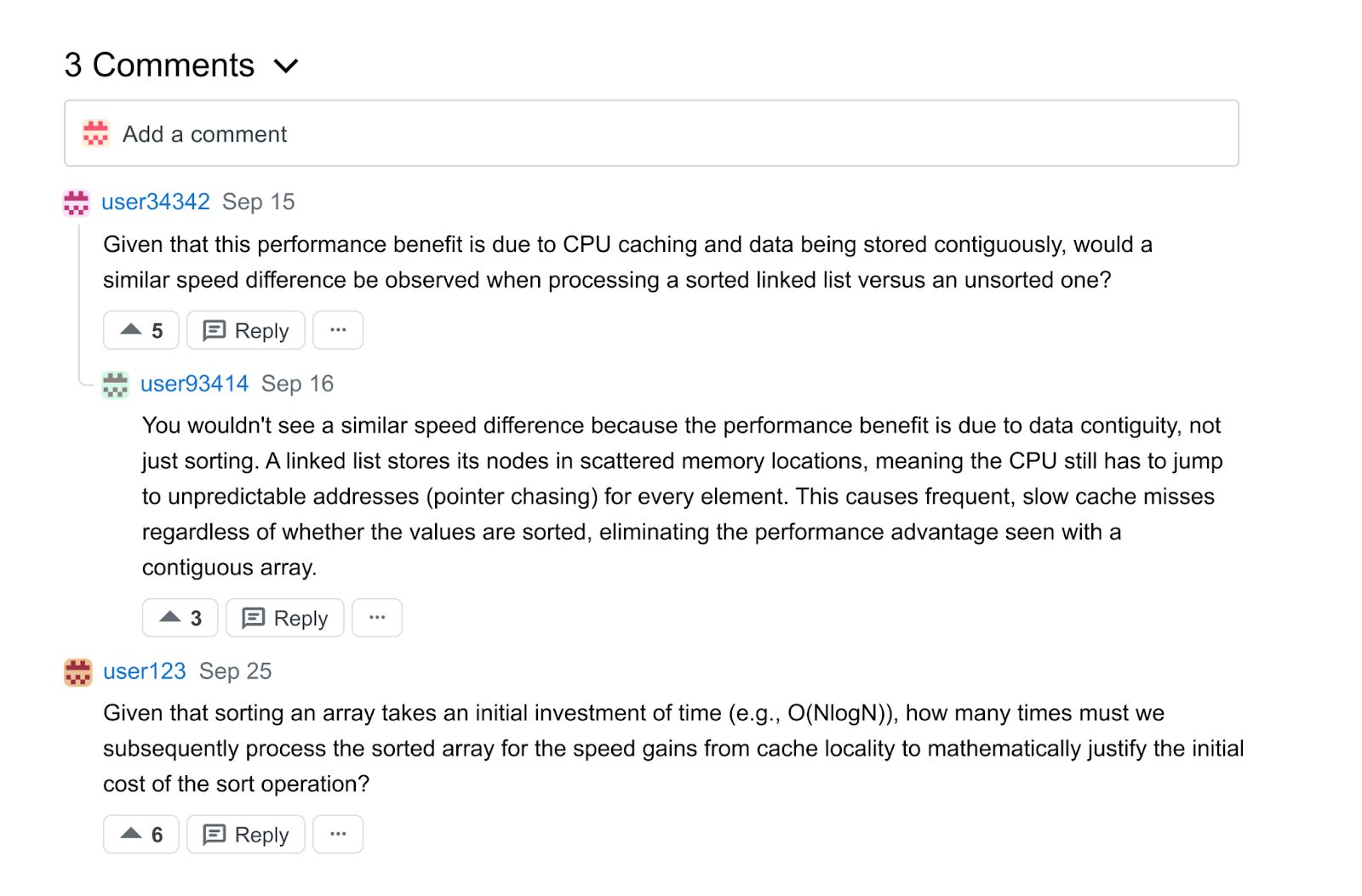The image size is (1362, 896).
Task: Click user123's avatar icon
Action: coord(78,672)
